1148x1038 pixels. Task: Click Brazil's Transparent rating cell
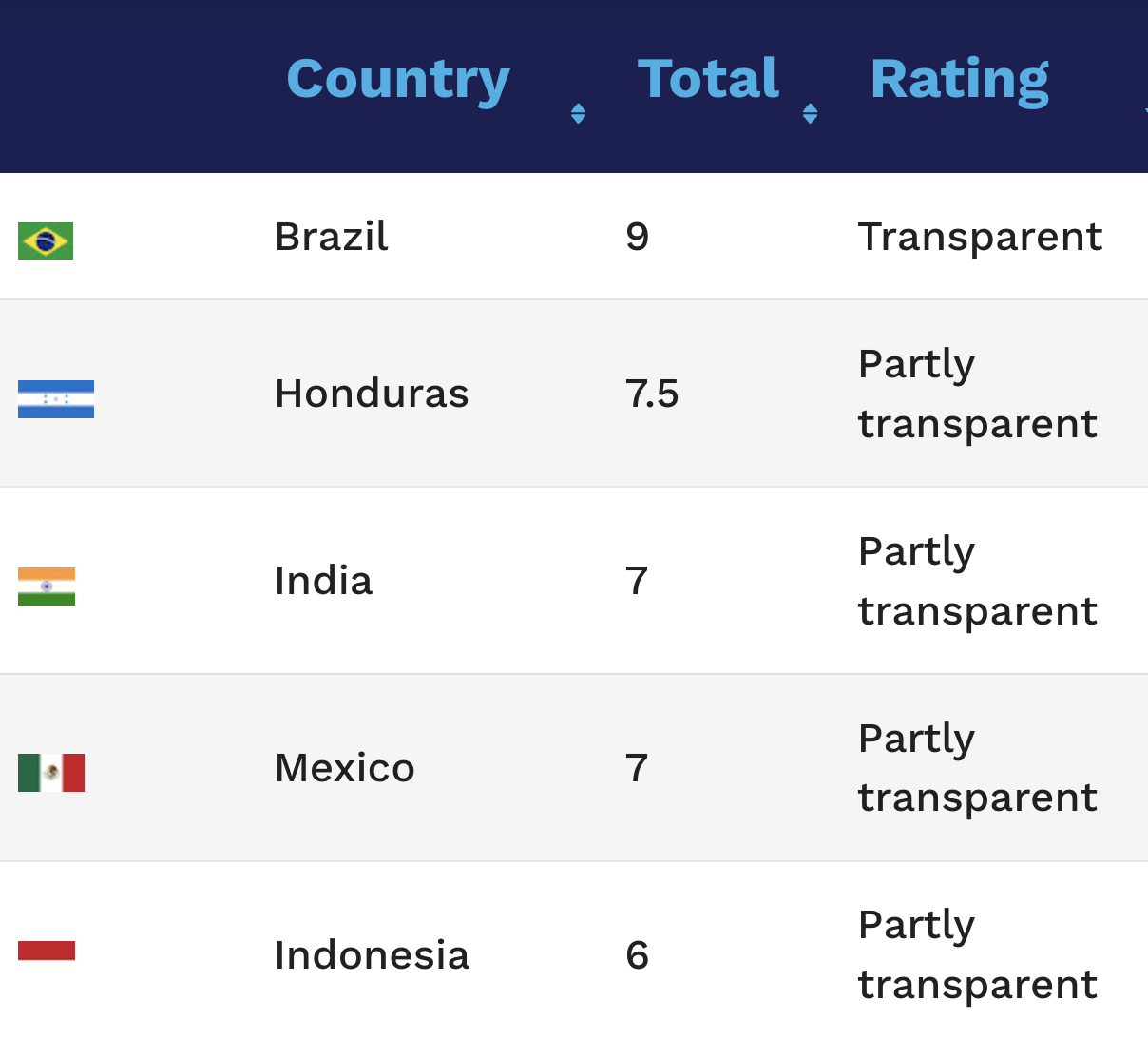point(980,237)
